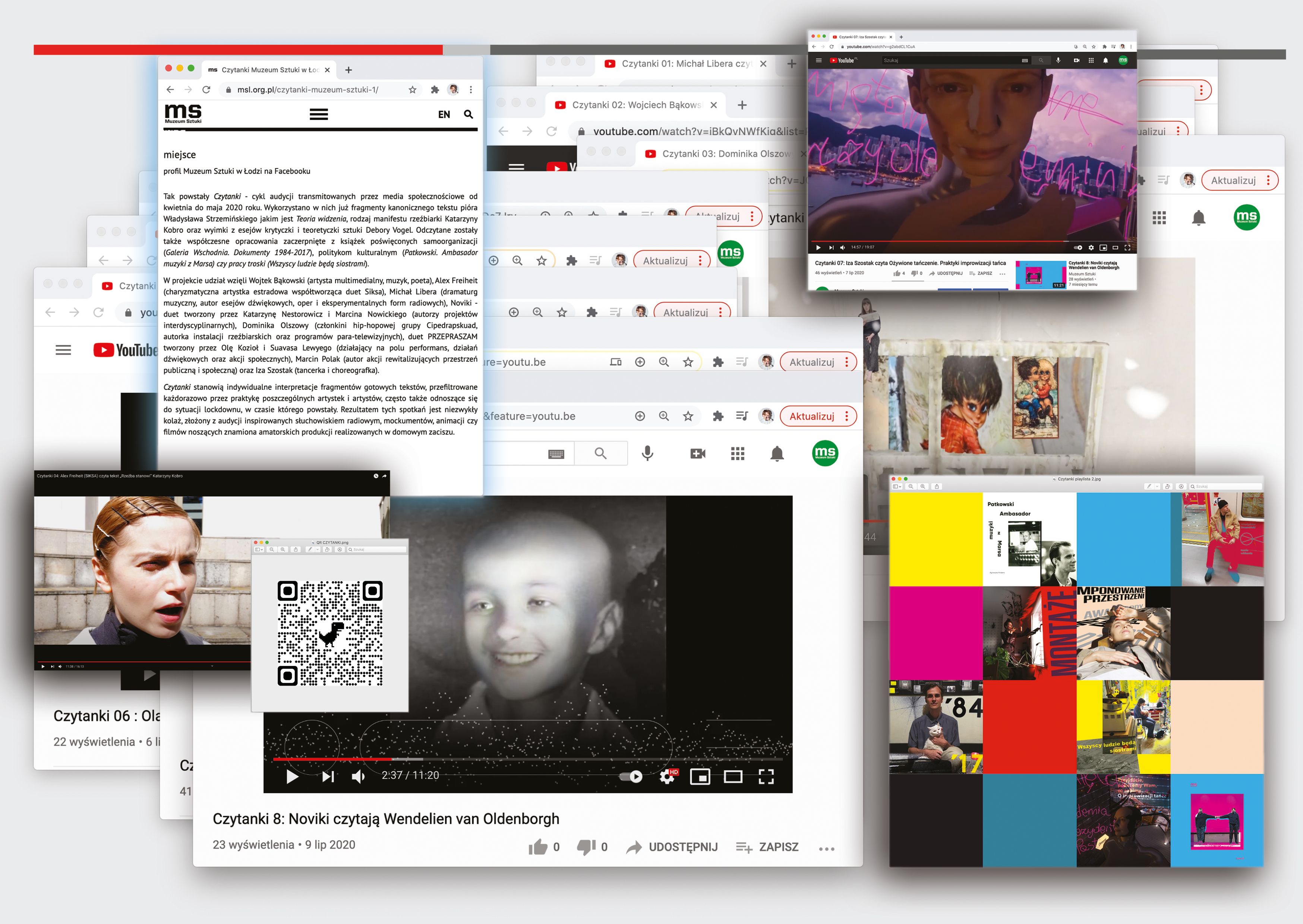Enter fullscreen on Czytanki 8 video
This screenshot has height=924, width=1303.
(x=766, y=776)
